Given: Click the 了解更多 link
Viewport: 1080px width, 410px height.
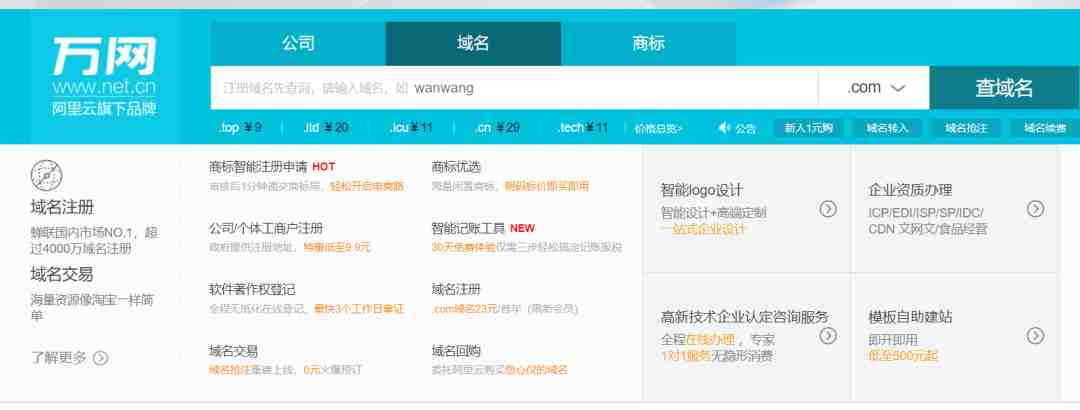Looking at the screenshot, I should tap(59, 358).
